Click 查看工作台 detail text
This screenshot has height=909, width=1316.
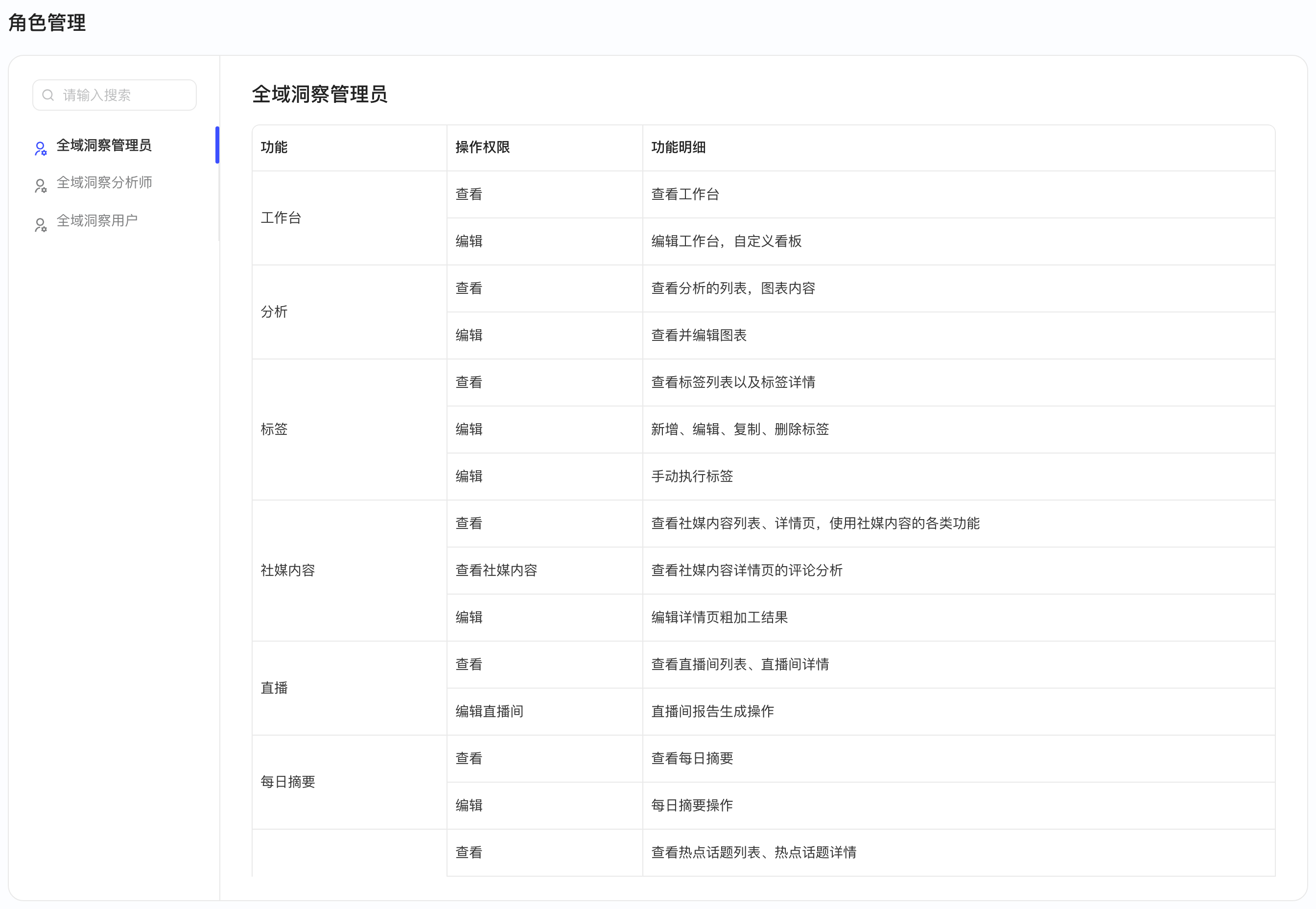pyautogui.click(x=685, y=195)
